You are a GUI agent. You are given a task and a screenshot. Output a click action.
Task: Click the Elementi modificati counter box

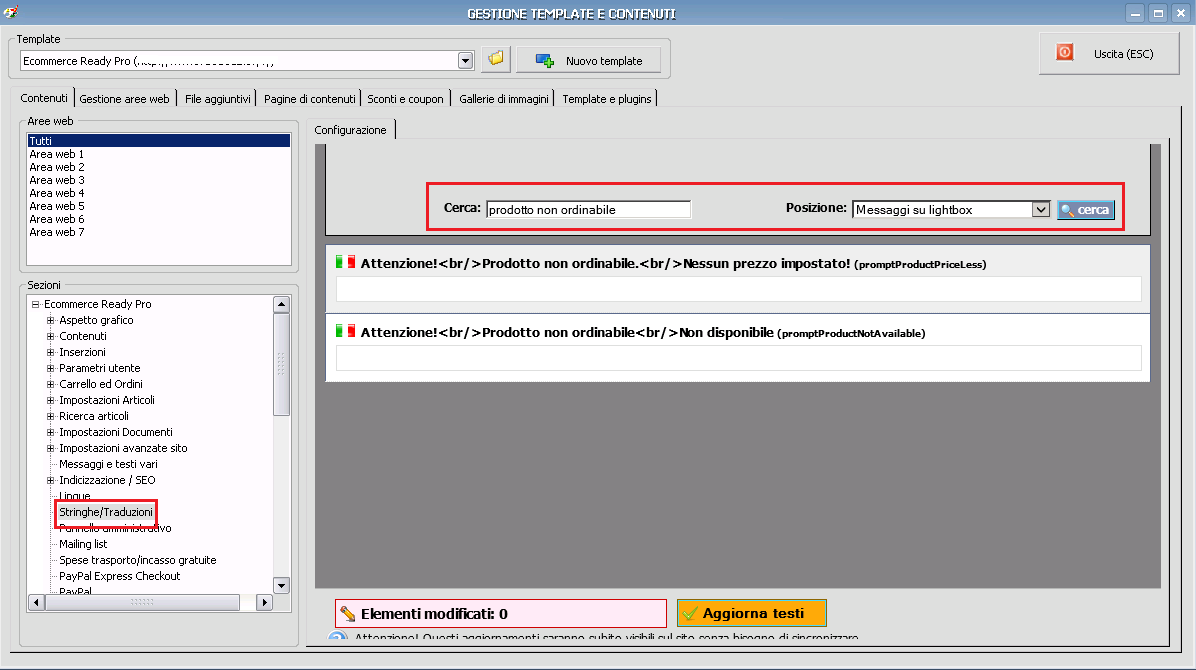click(x=500, y=614)
